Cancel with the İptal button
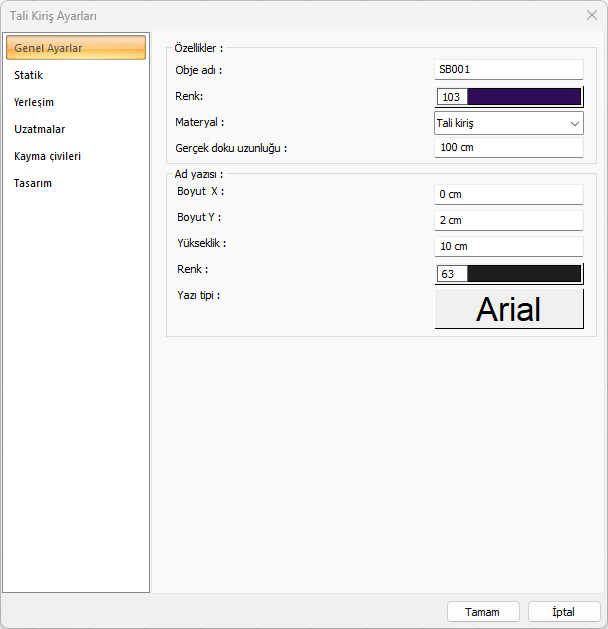The image size is (608, 629). pyautogui.click(x=564, y=611)
